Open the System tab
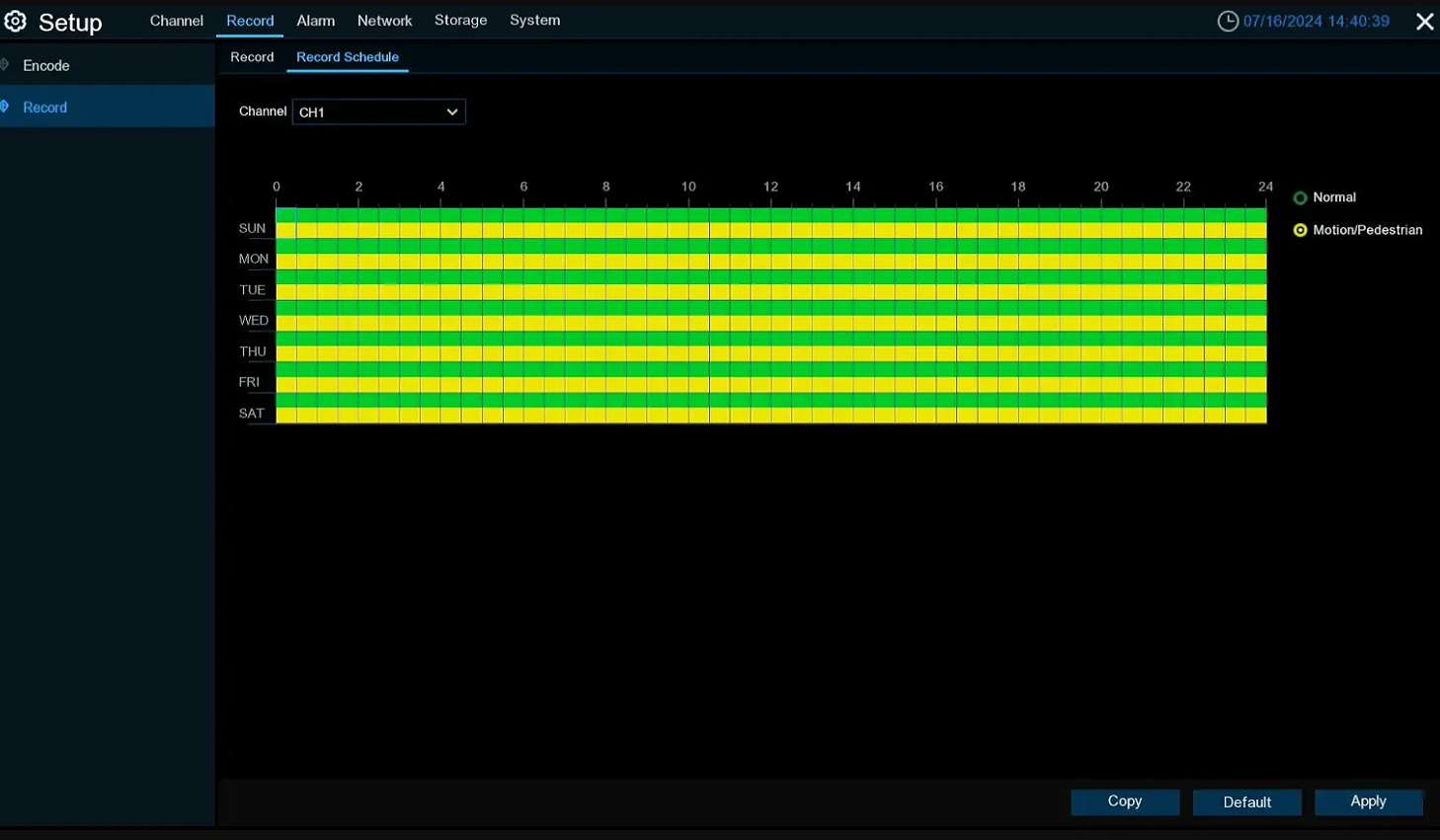 pyautogui.click(x=534, y=21)
